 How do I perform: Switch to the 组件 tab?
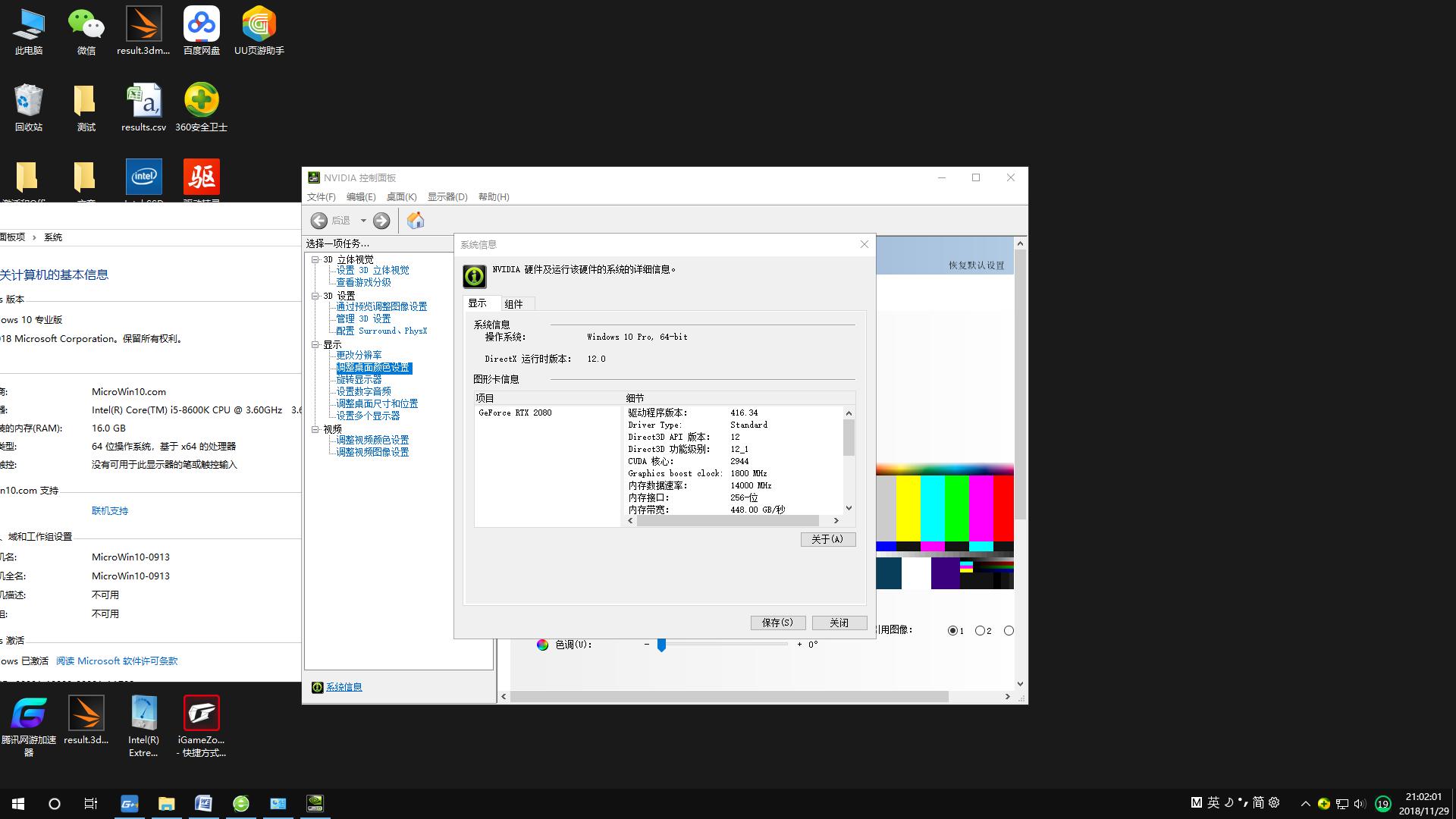[513, 304]
